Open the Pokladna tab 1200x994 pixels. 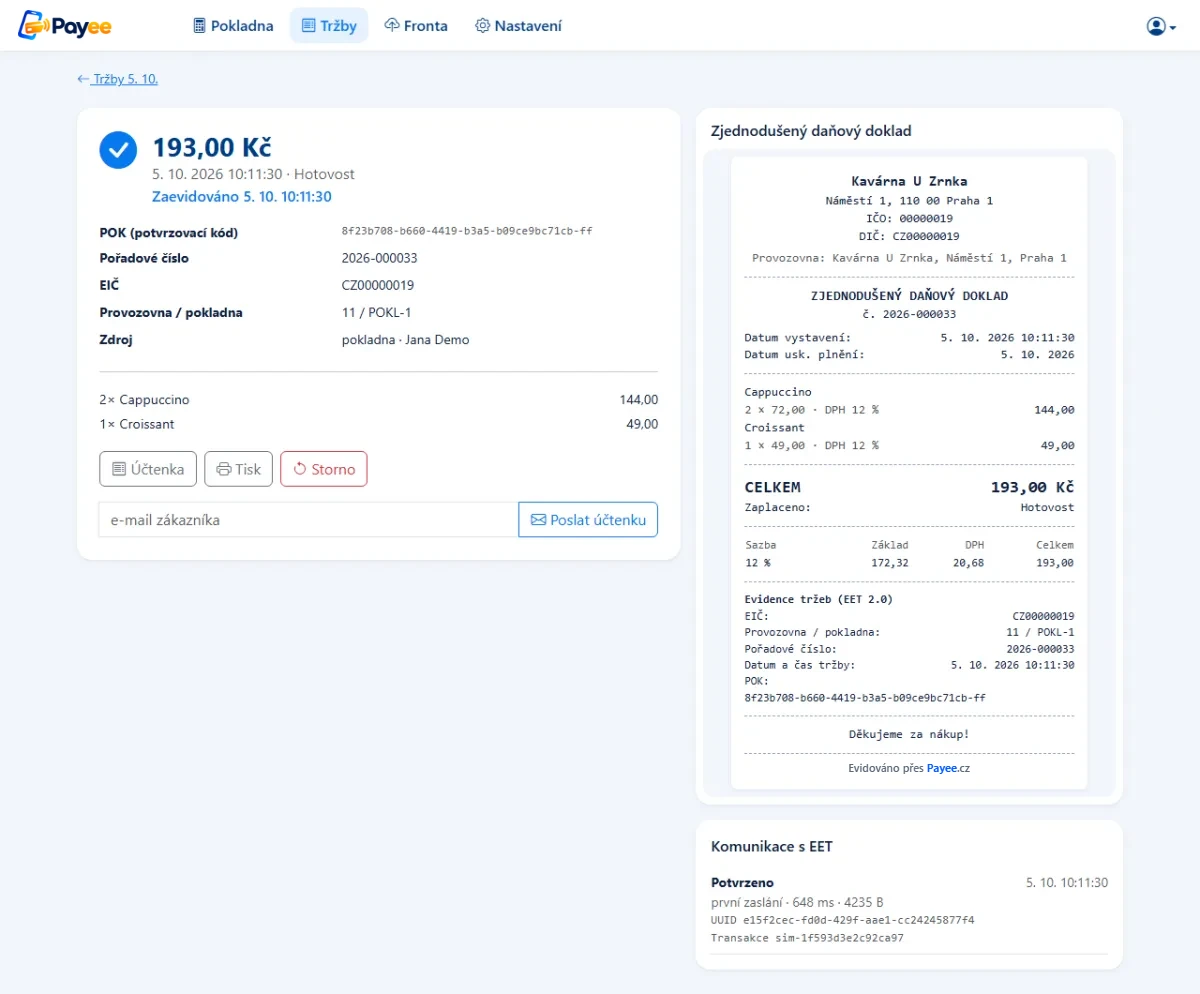pyautogui.click(x=233, y=26)
